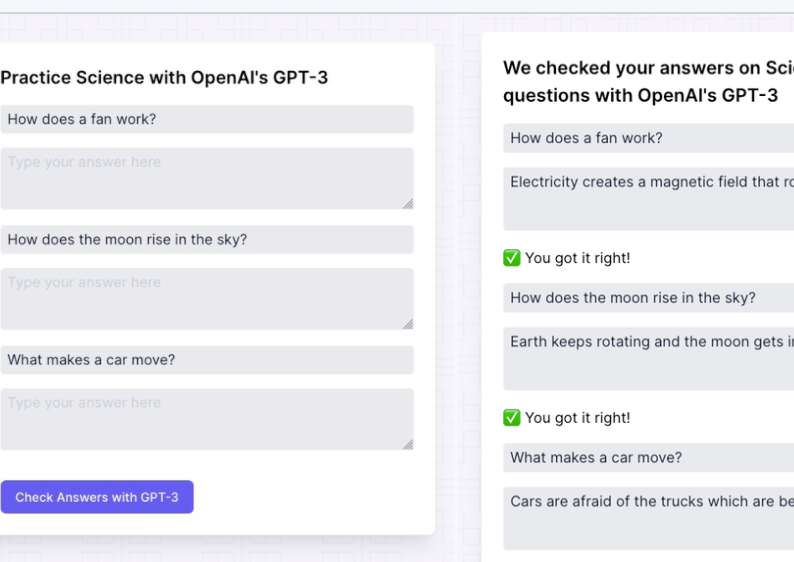Click the resize handle of the fan answer textarea
The width and height of the screenshot is (794, 562).
tap(408, 204)
